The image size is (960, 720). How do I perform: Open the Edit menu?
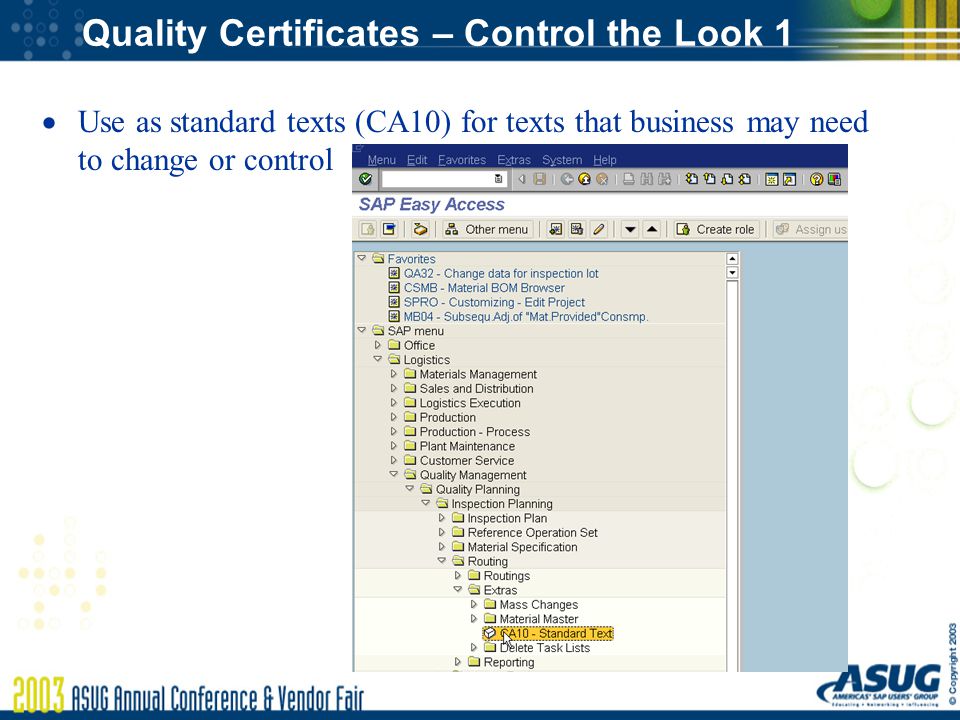pos(417,160)
